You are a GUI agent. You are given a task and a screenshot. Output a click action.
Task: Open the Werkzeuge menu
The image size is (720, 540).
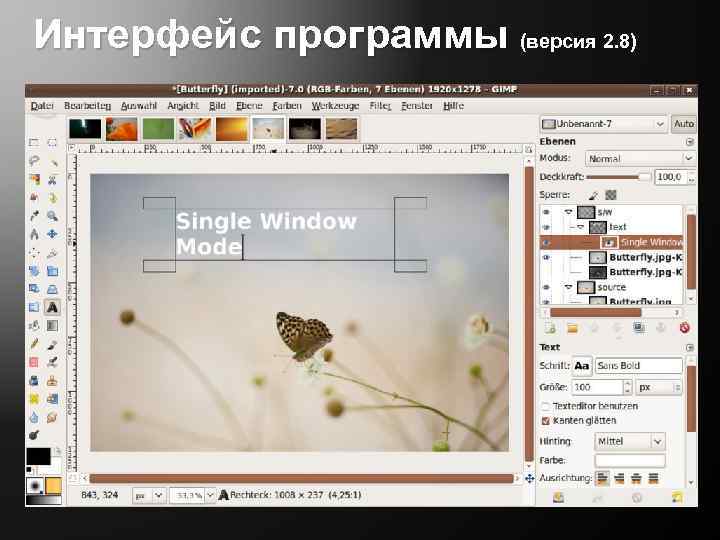coord(335,106)
